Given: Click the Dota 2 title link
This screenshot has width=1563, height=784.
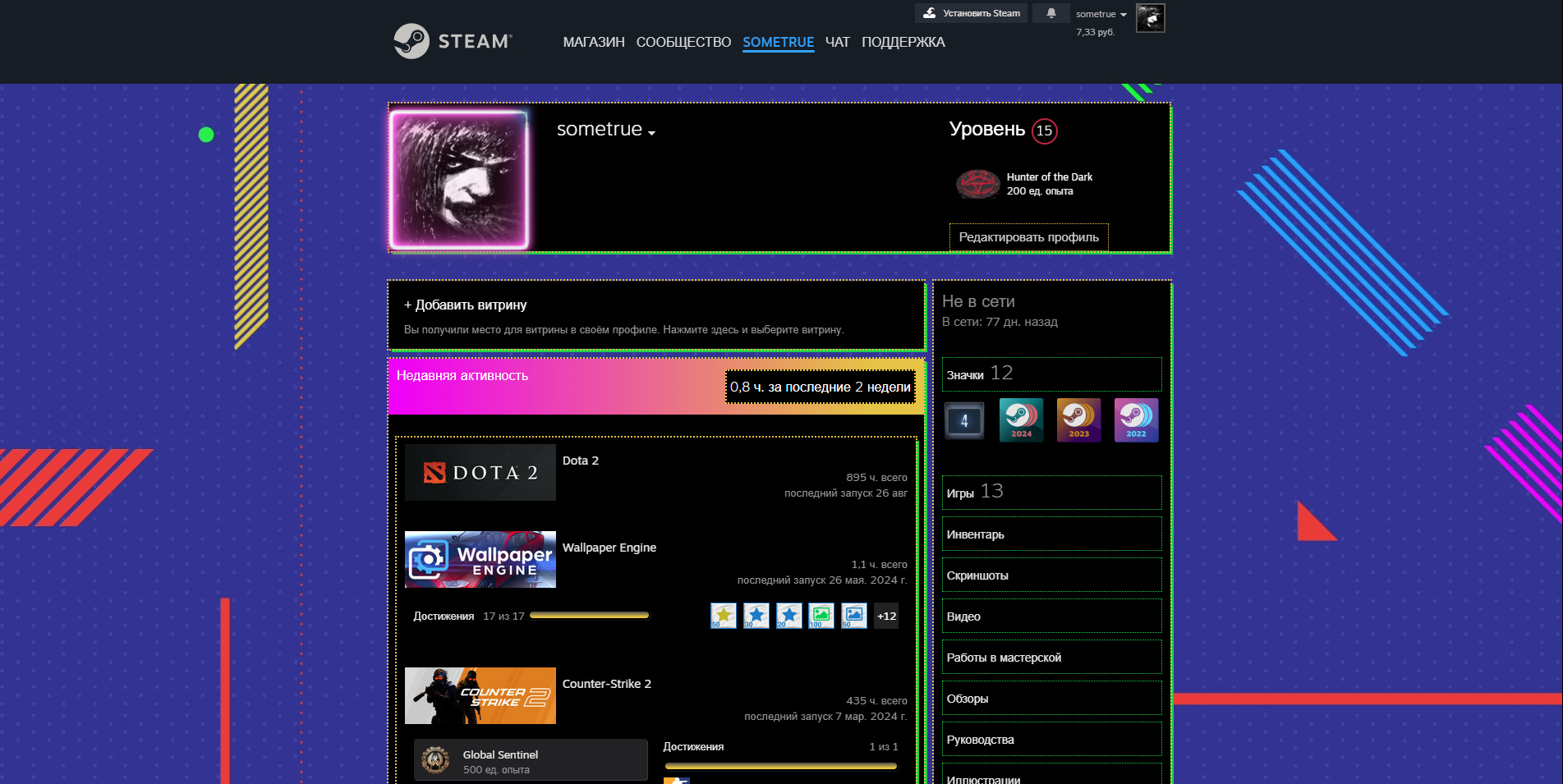Looking at the screenshot, I should (581, 461).
